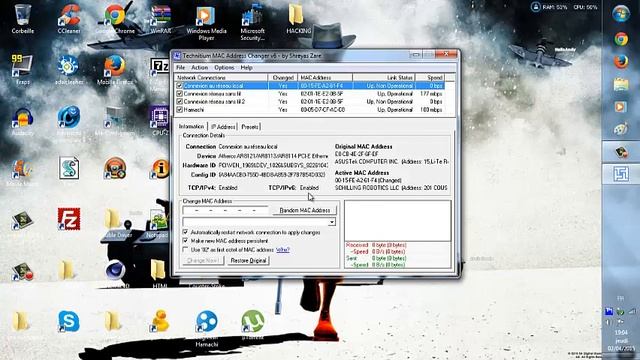
Task: Open the Options menu
Action: [x=224, y=67]
